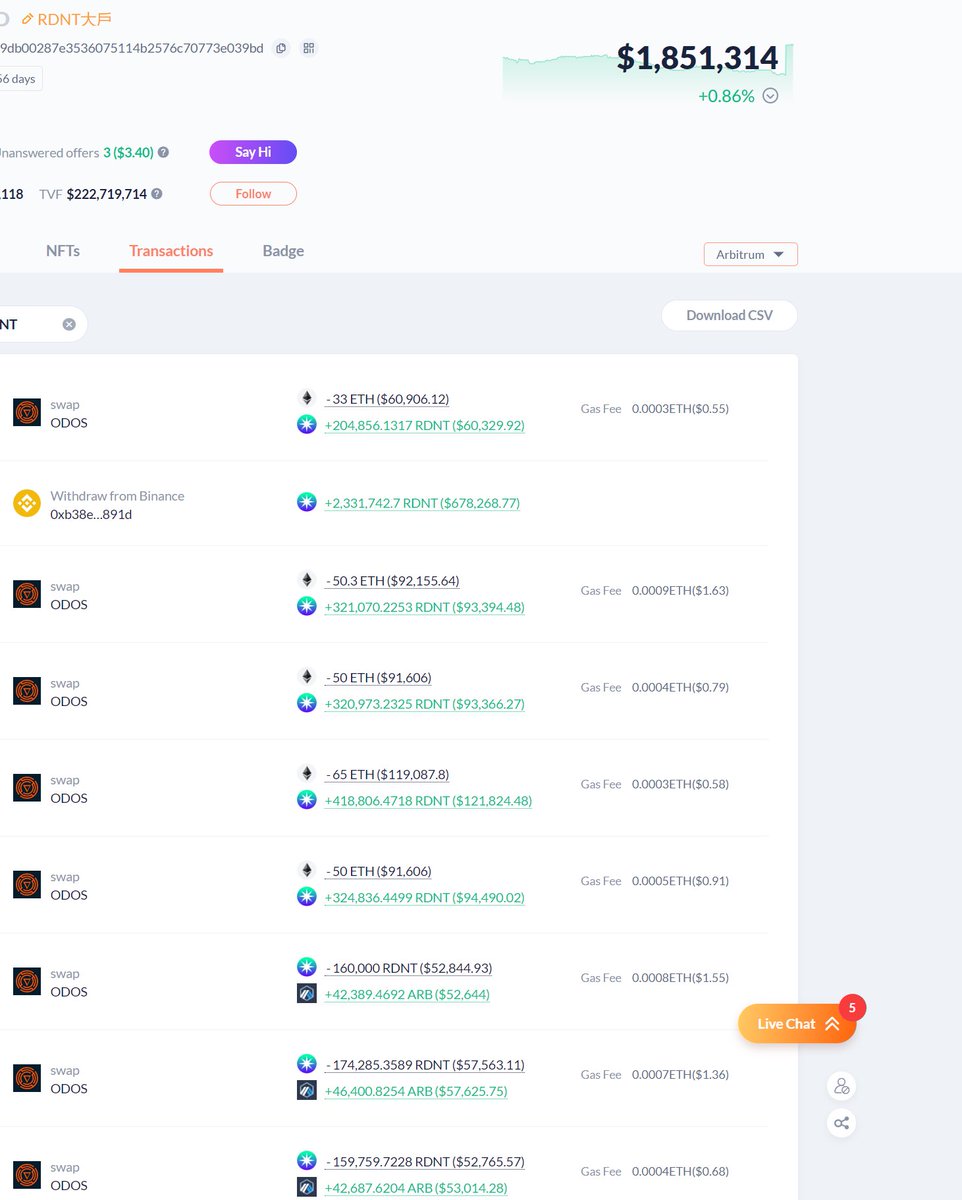
Task: Click the $1,851,314 portfolio value
Action: [x=697, y=58]
